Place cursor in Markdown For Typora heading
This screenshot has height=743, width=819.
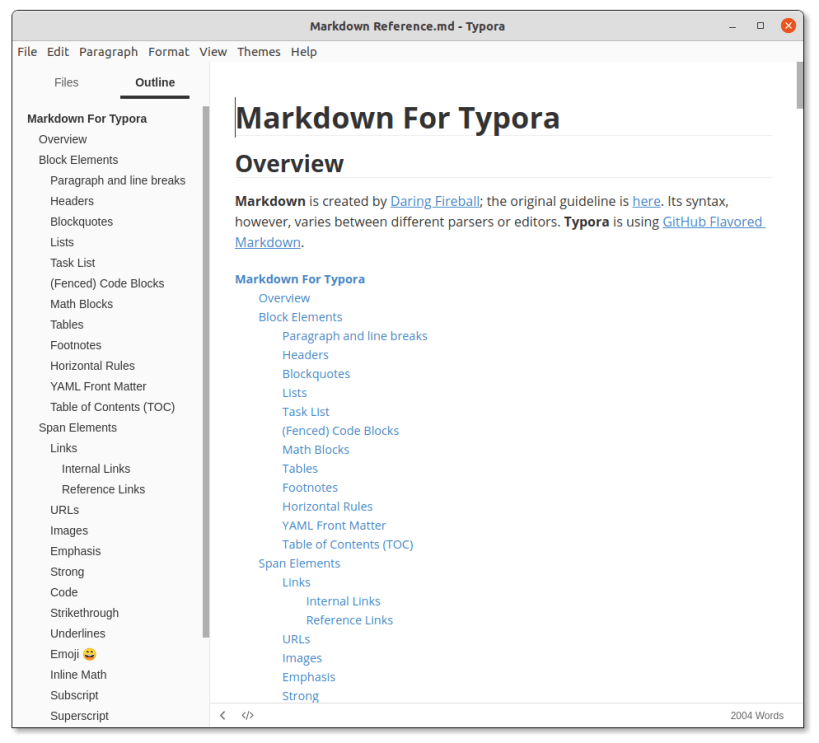pyautogui.click(x=397, y=118)
